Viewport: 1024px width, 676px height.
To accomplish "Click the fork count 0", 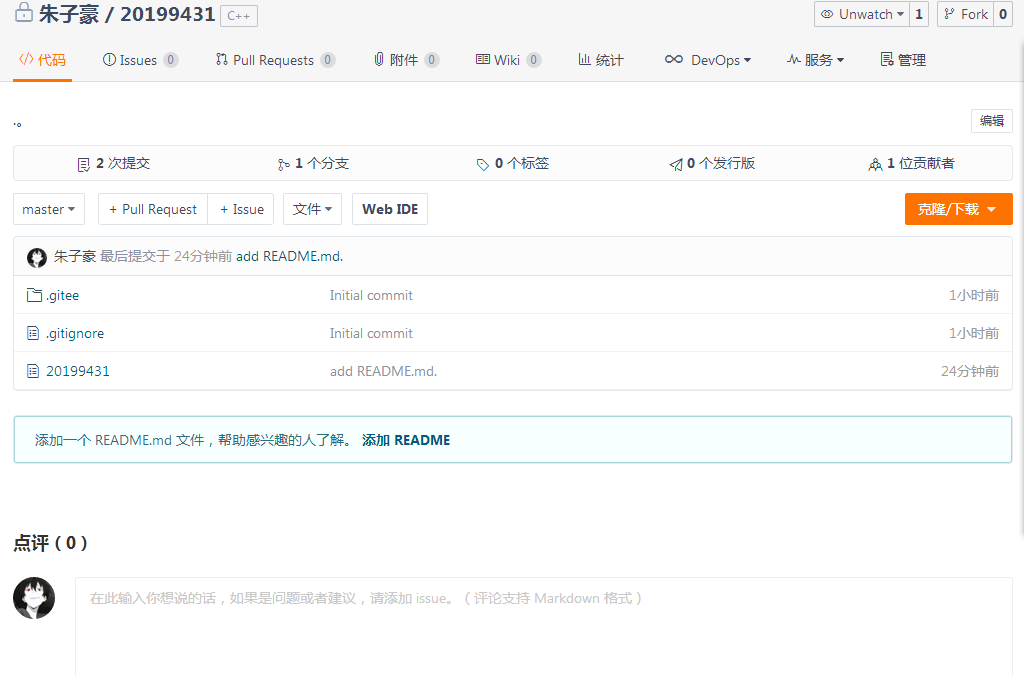I will coord(1003,14).
